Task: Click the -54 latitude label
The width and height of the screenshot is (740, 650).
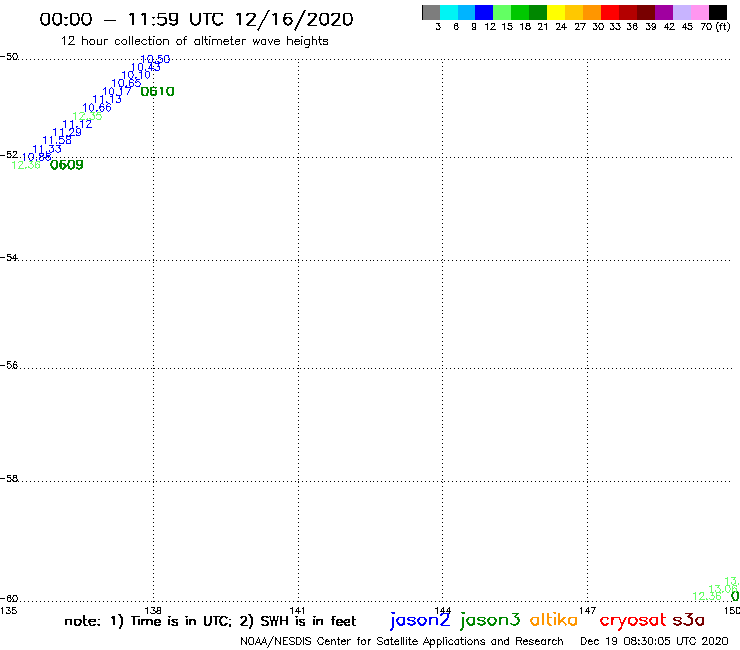Action: click(9, 258)
